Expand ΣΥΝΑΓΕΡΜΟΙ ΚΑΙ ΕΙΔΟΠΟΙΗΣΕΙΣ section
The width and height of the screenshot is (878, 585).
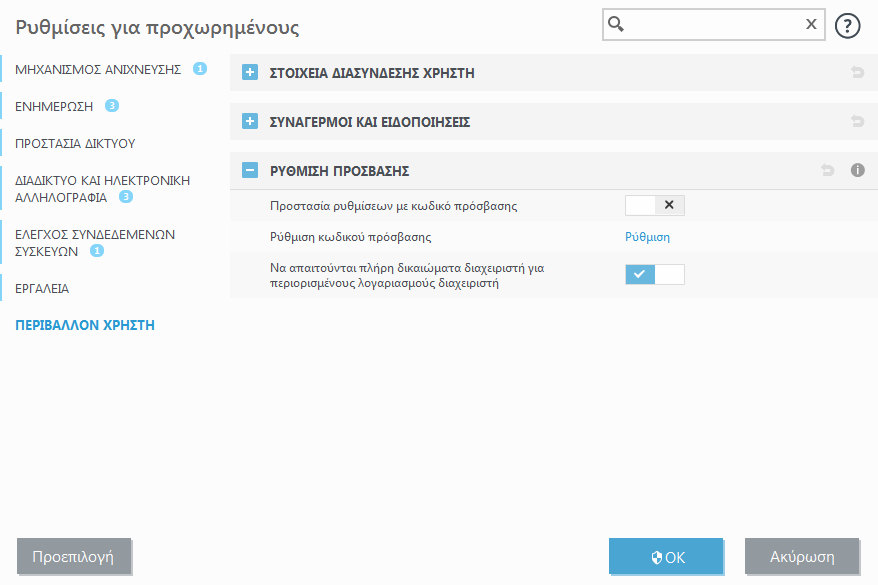tap(249, 121)
